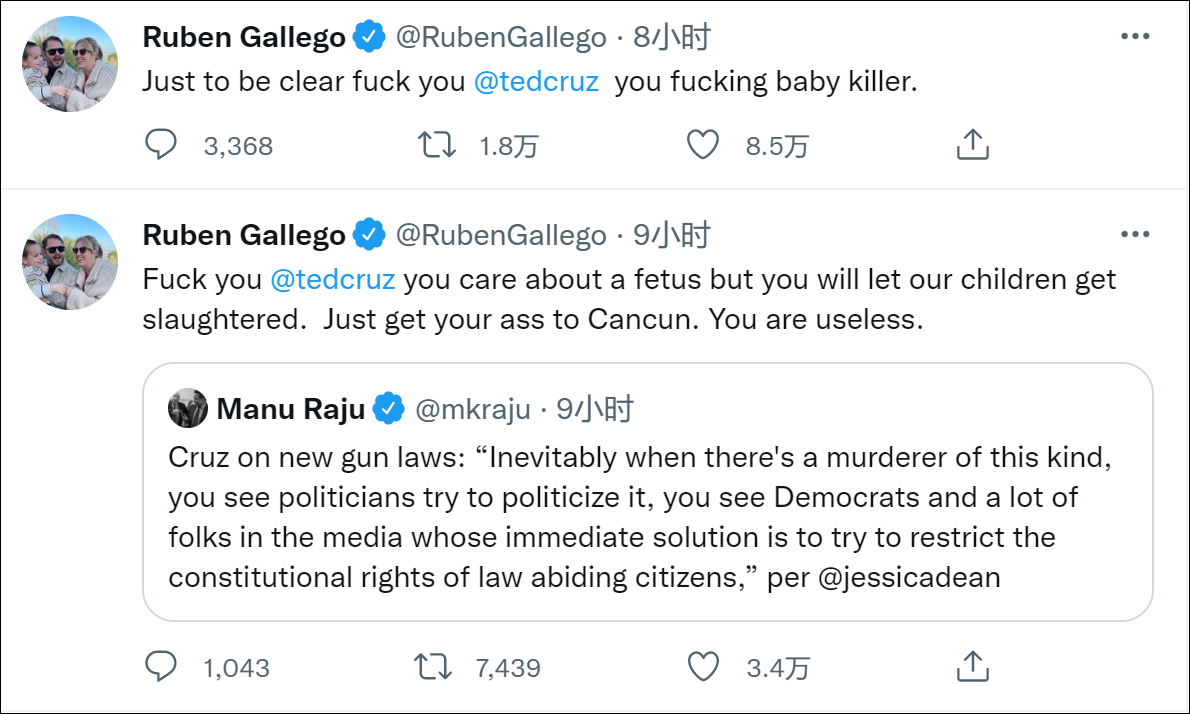
Task: Open Ruben Gallego's avatar on top tweet
Action: click(x=70, y=63)
